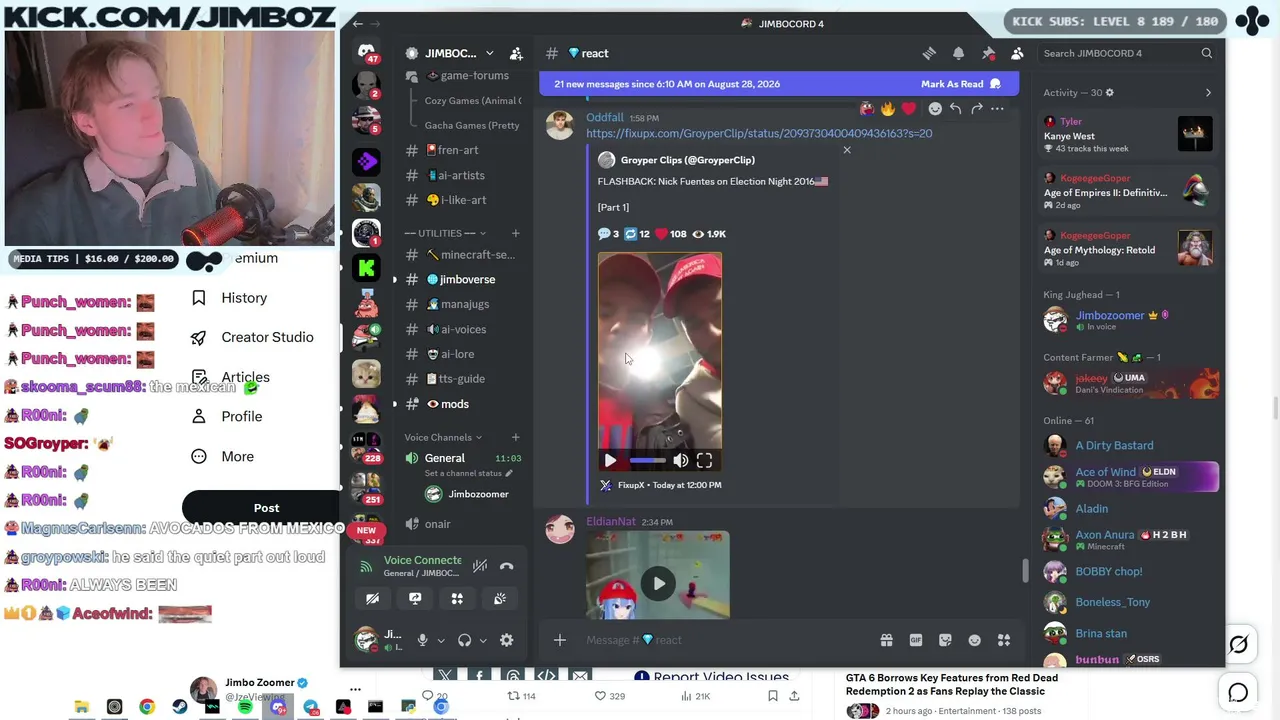The height and width of the screenshot is (720, 1280).
Task: Reply to Oddfall's message
Action: [x=955, y=108]
